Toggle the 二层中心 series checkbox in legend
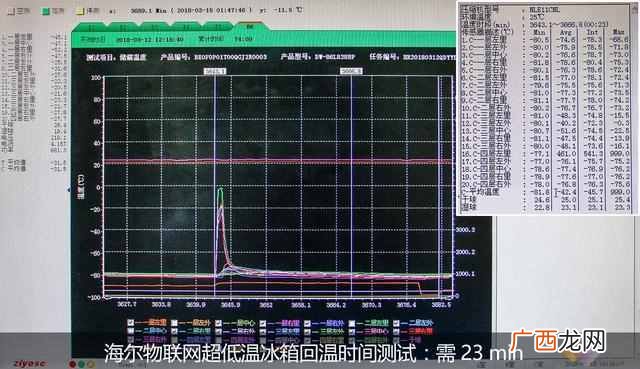This screenshot has width=640, height=369. [131, 331]
